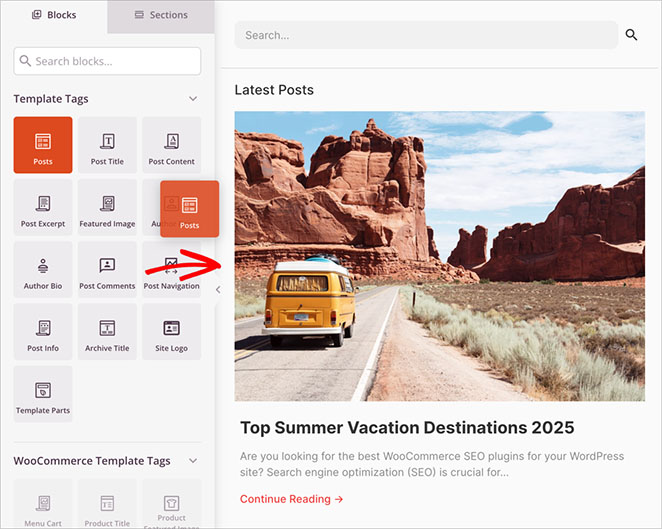The width and height of the screenshot is (662, 529).
Task: Choose the Post Content block
Action: tap(171, 146)
